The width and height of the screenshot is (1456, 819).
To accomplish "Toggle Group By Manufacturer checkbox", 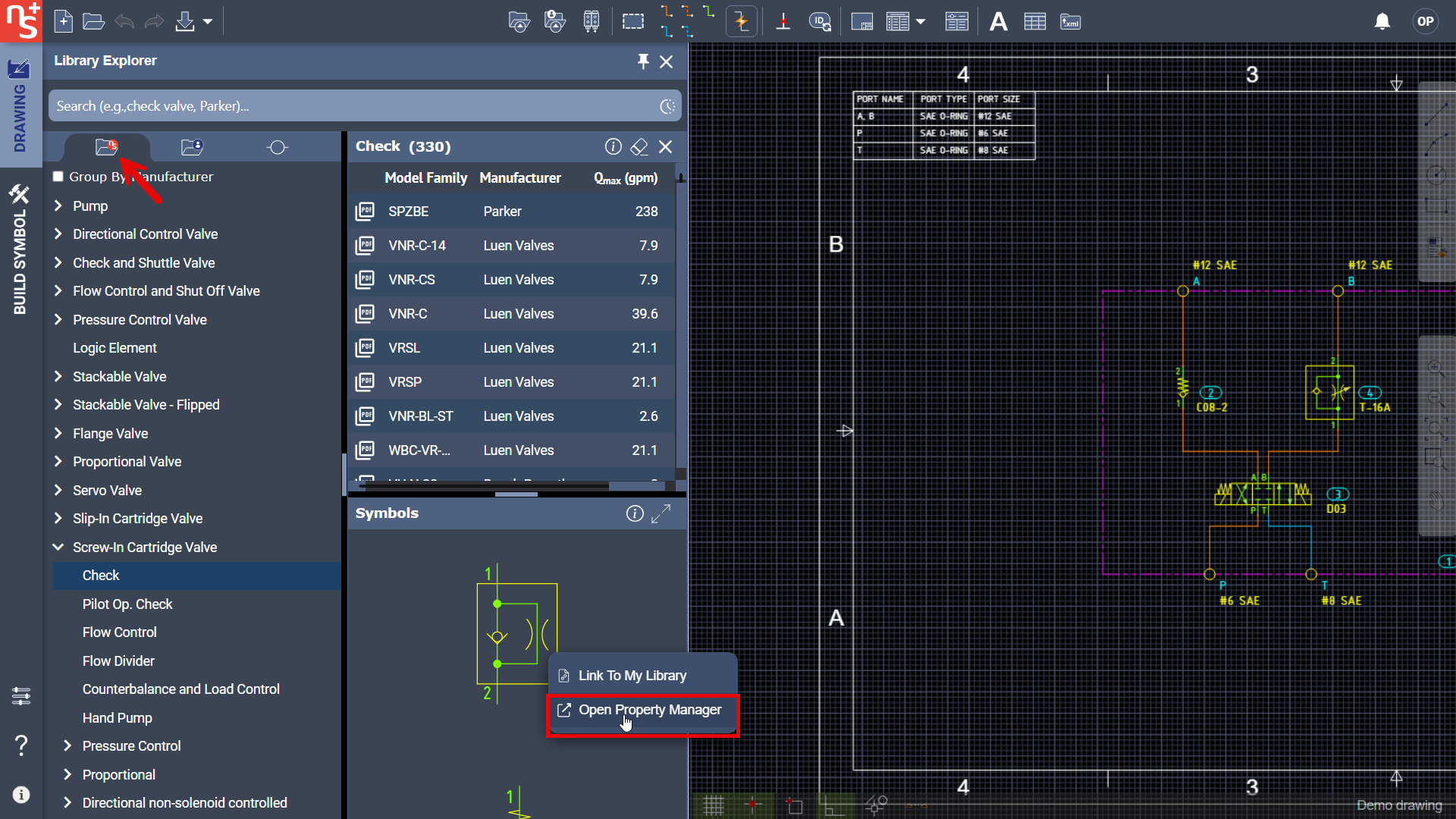I will pyautogui.click(x=58, y=177).
